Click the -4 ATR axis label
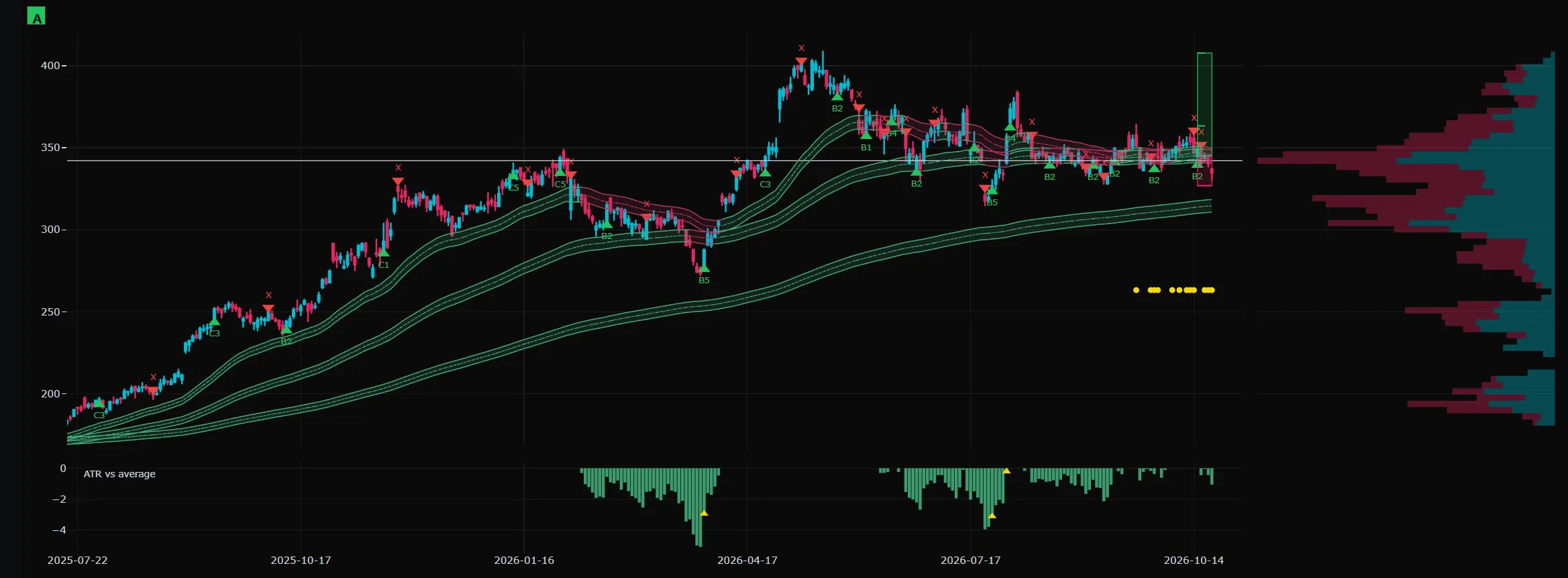This screenshot has width=1568, height=578. coord(59,530)
